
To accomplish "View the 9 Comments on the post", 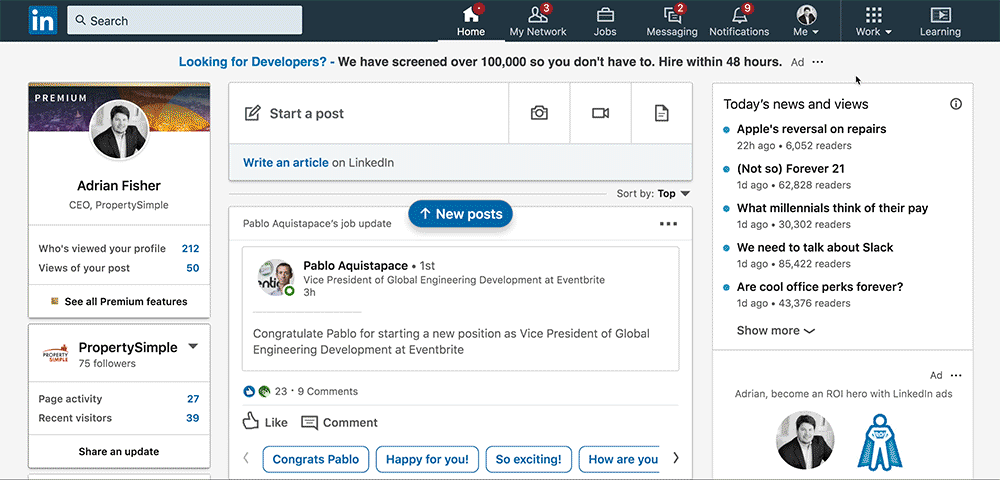I will click(x=328, y=391).
